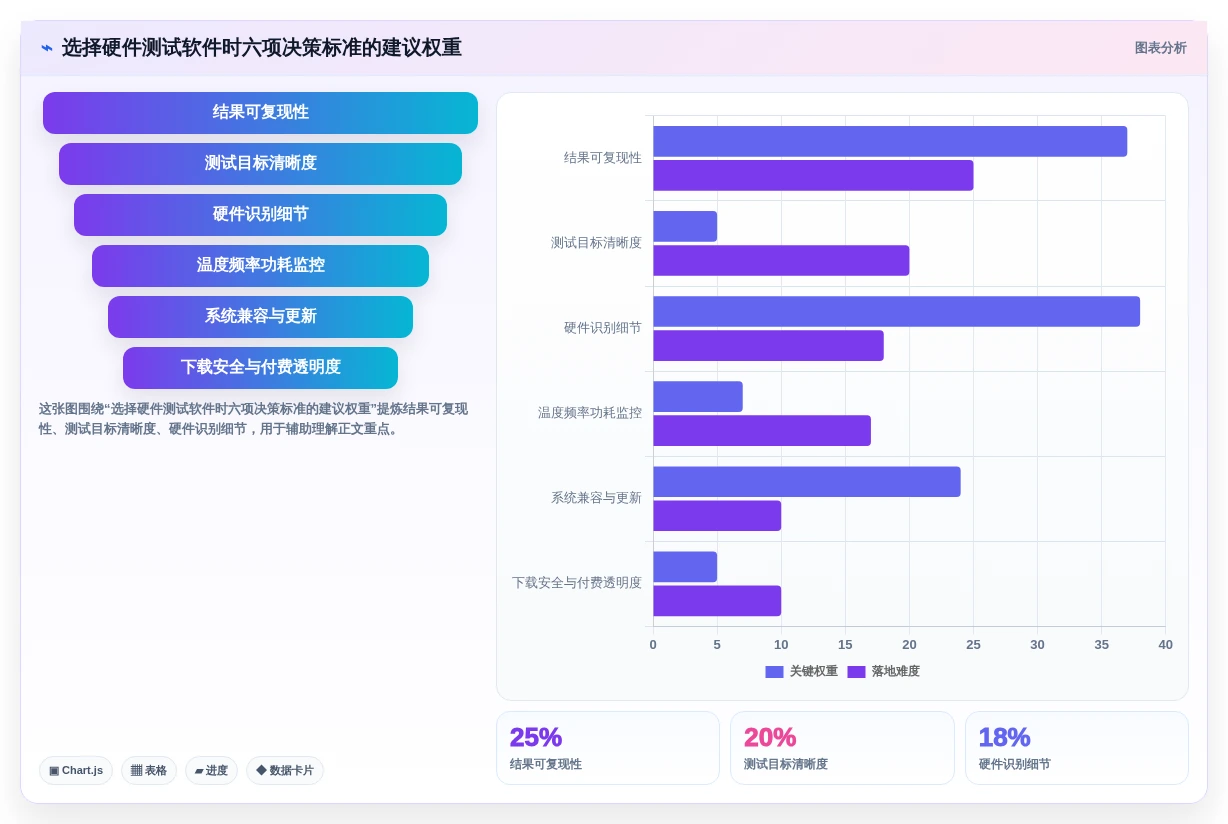This screenshot has height=824, width=1228.
Task: Click the 表格 tag chip
Action: 149,770
